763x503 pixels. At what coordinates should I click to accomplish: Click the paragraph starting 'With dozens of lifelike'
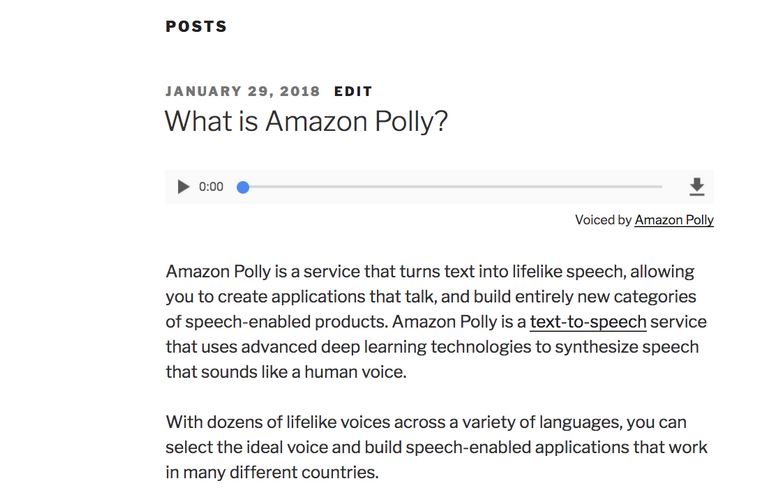coord(436,447)
